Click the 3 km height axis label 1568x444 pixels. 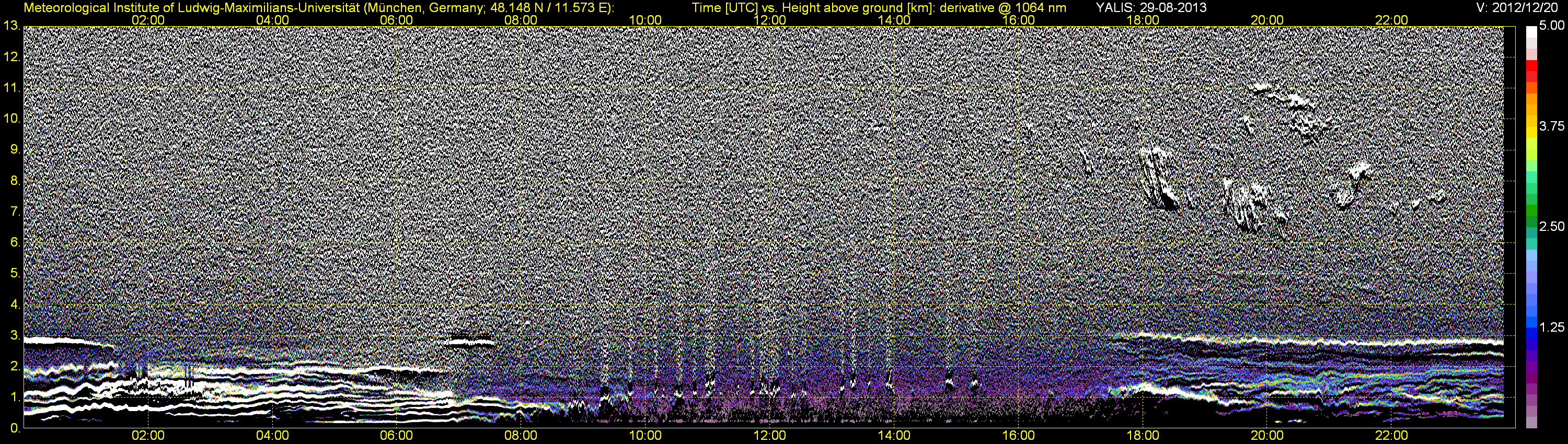15,335
